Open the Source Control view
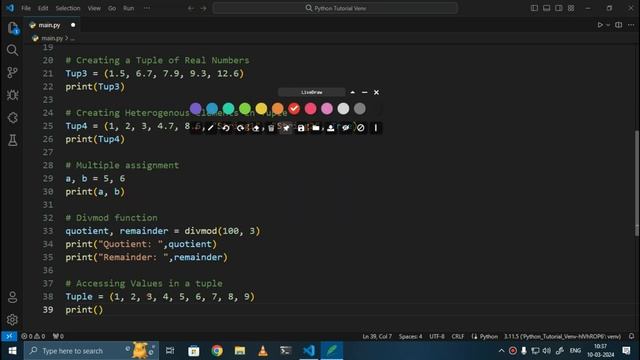Image resolution: width=640 pixels, height=360 pixels. [13, 73]
